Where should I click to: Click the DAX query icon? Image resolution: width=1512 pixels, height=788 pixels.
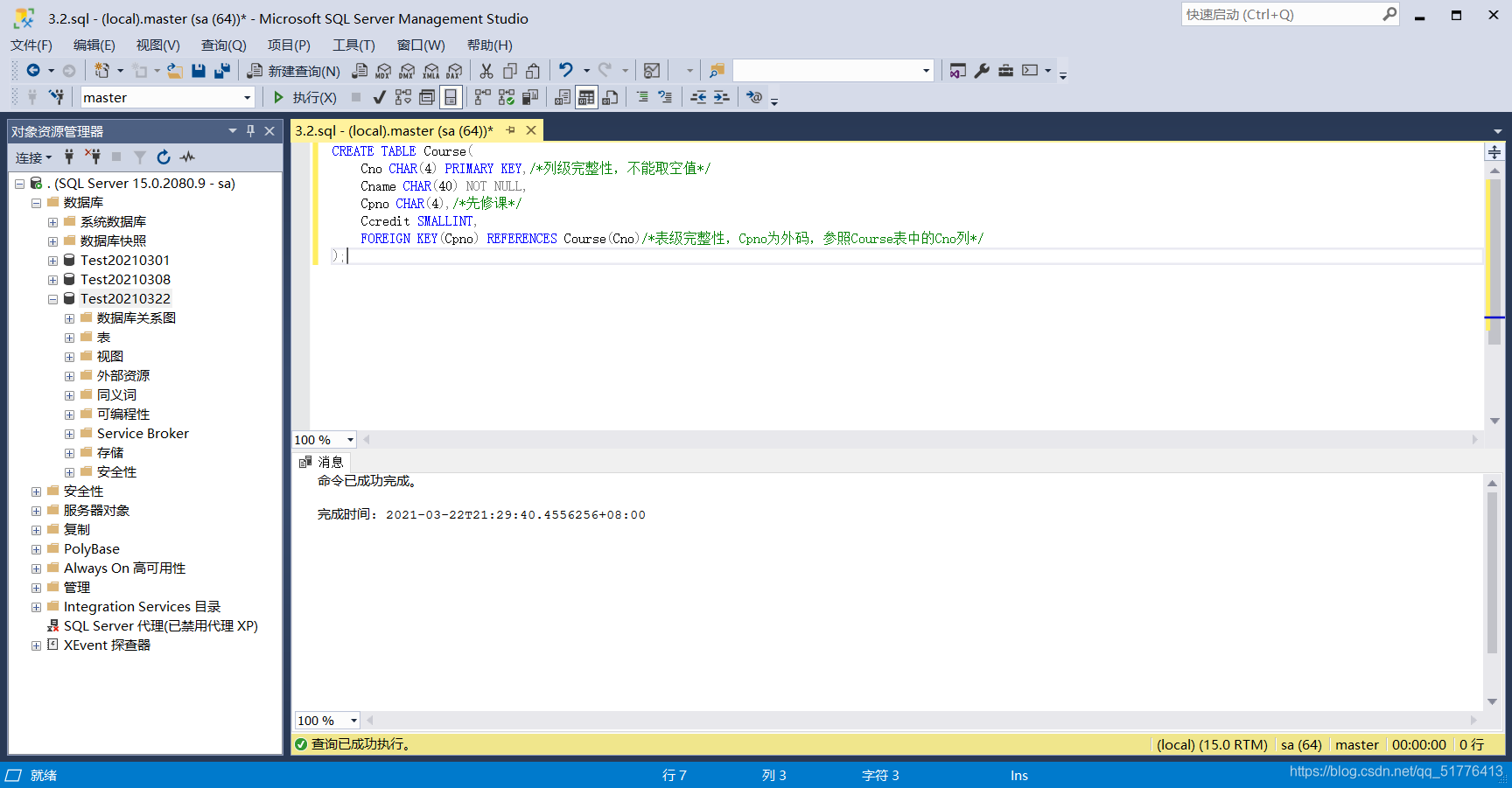[454, 71]
